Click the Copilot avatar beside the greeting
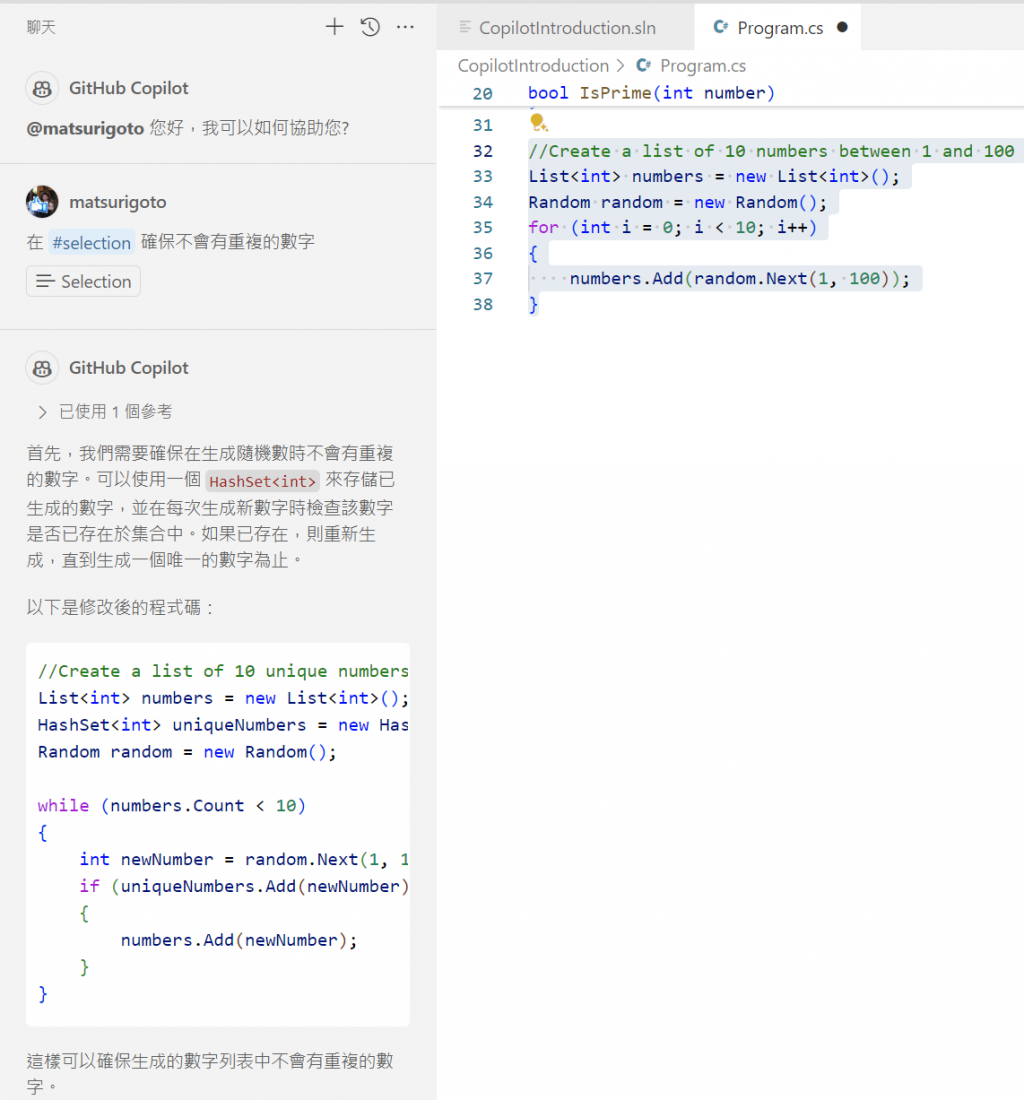 [42, 88]
